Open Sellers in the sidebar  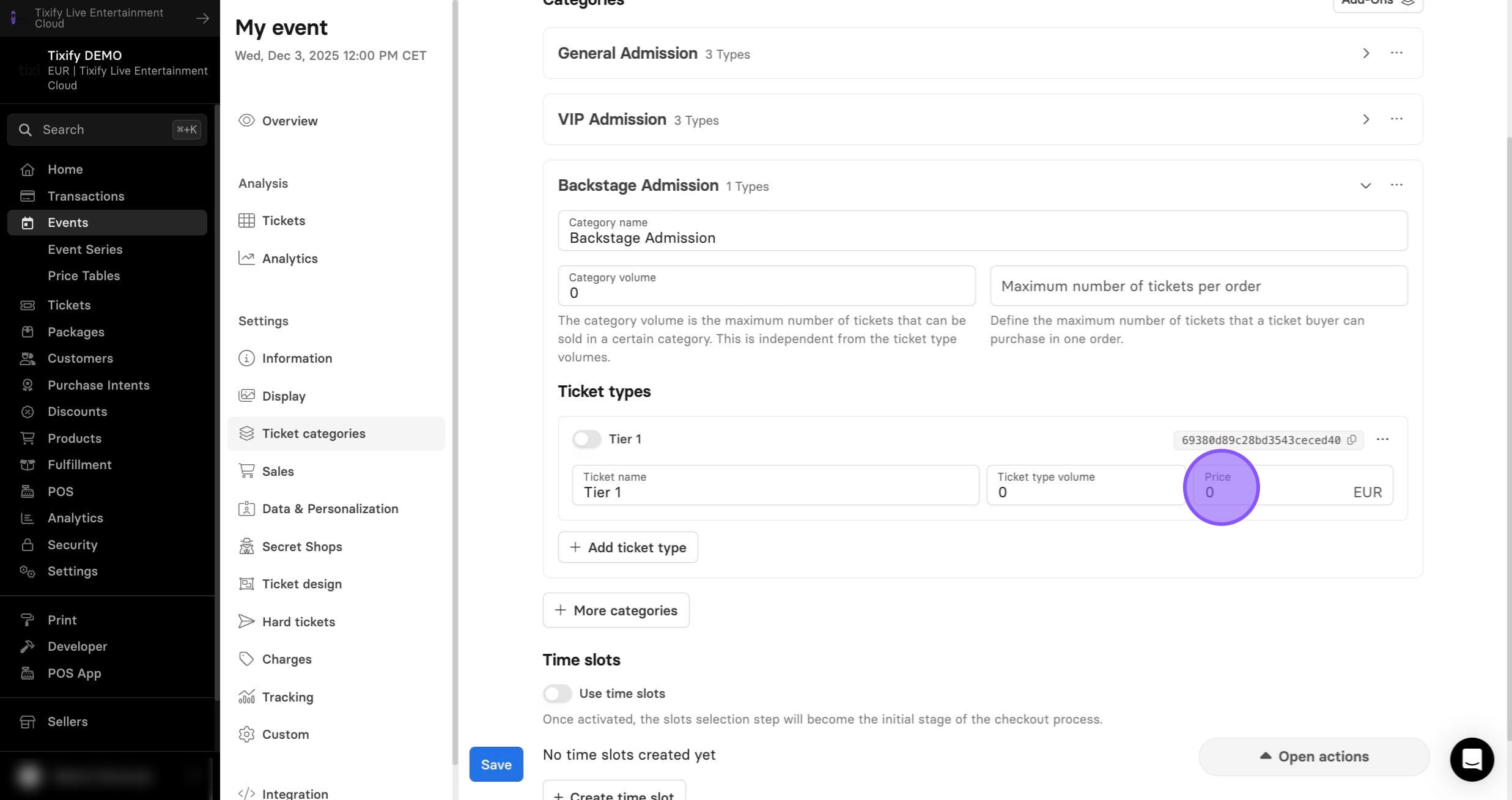click(107, 722)
